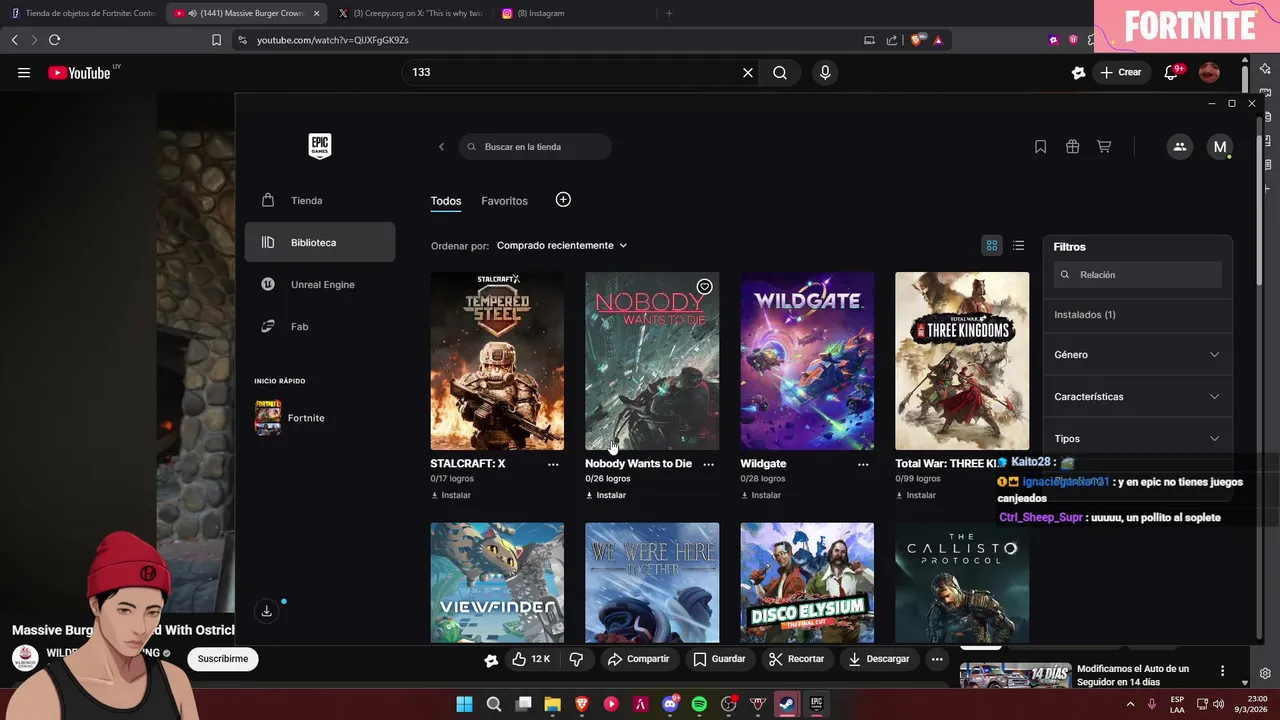Filter by Instalados (1)
Viewport: 1280px width, 720px height.
[1085, 315]
